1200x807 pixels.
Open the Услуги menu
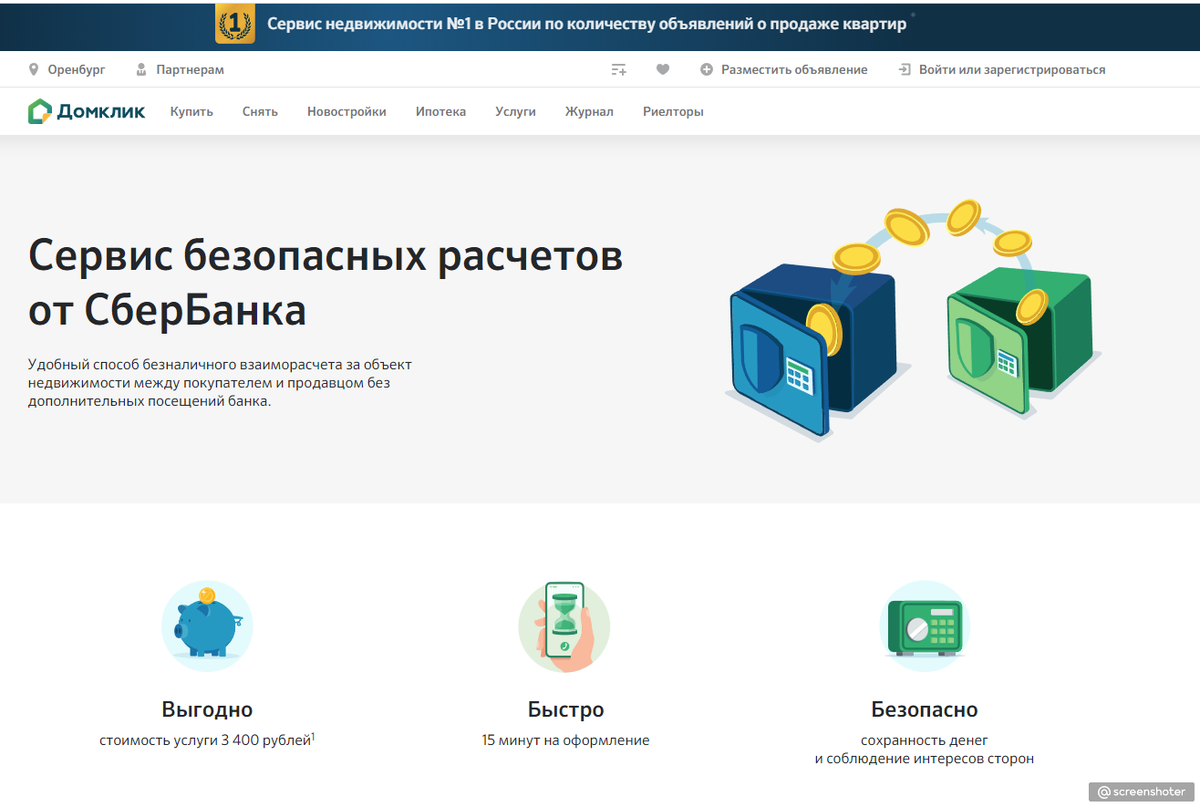coord(515,112)
